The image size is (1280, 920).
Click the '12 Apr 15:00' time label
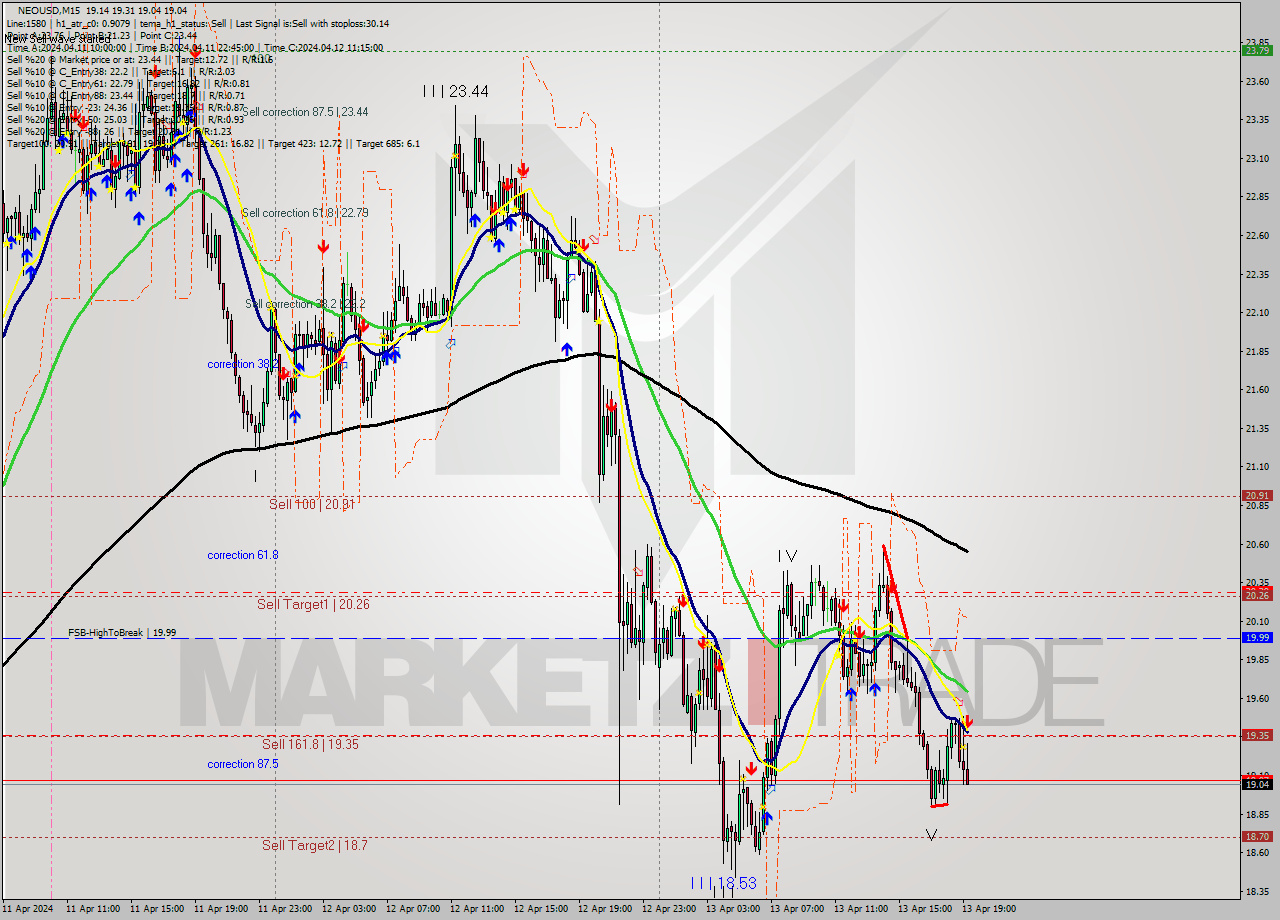542,909
